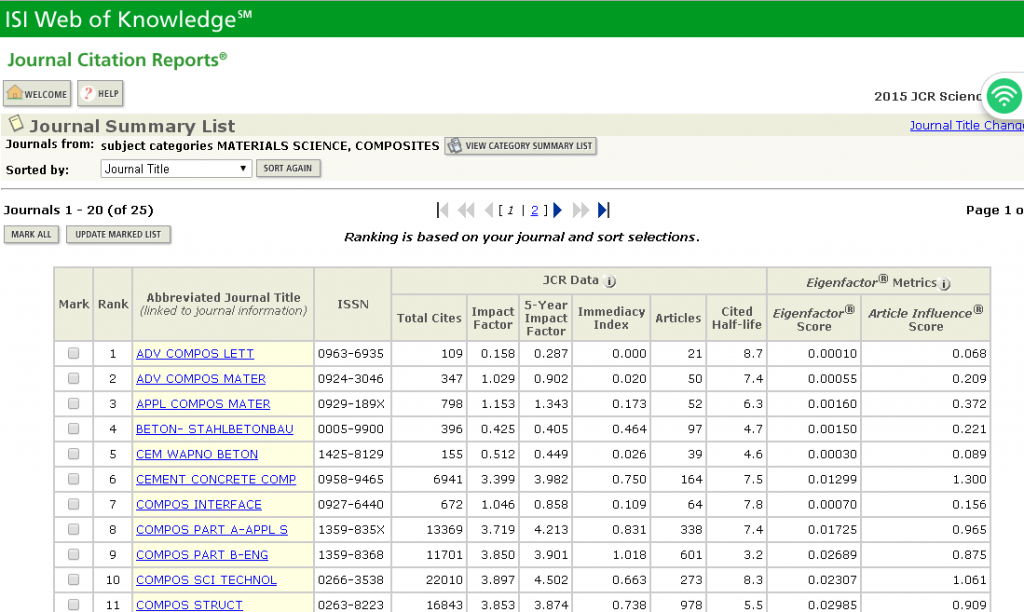Image resolution: width=1024 pixels, height=612 pixels.
Task: Go to page 2 link
Action: click(x=534, y=210)
